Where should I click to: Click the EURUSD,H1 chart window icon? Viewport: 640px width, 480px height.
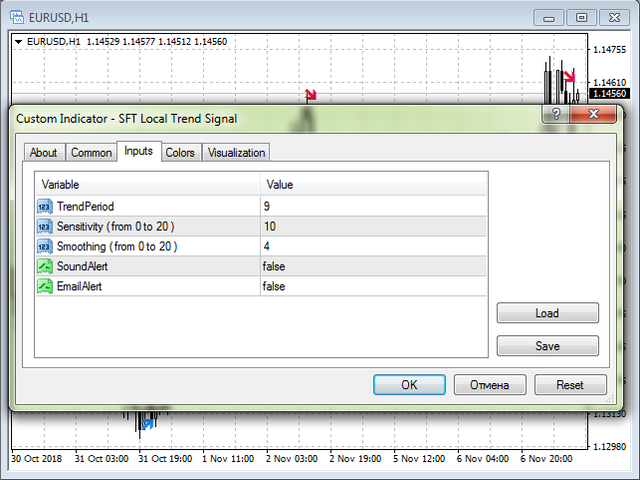pos(17,18)
